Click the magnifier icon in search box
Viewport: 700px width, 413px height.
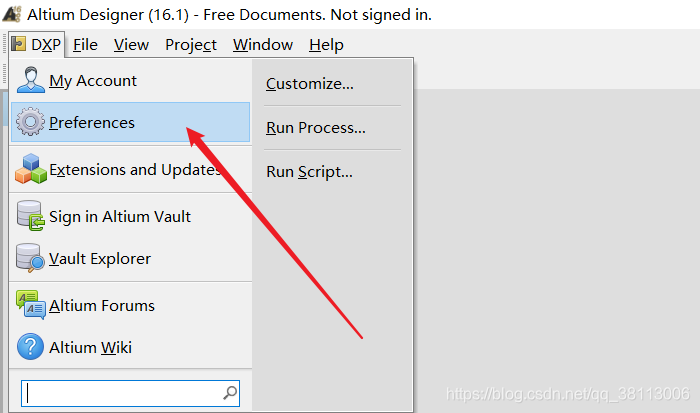pyautogui.click(x=230, y=393)
